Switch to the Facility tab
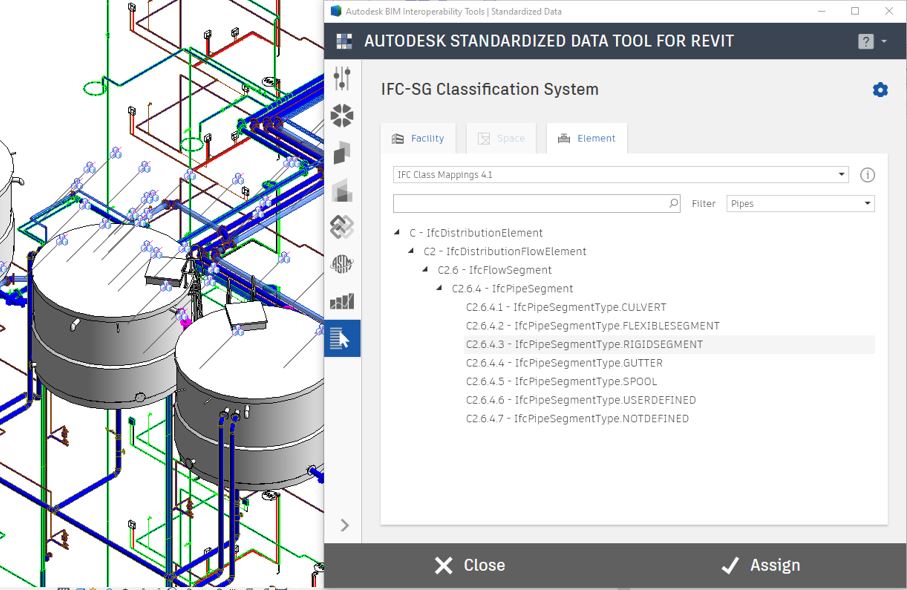This screenshot has height=590, width=907. point(418,139)
